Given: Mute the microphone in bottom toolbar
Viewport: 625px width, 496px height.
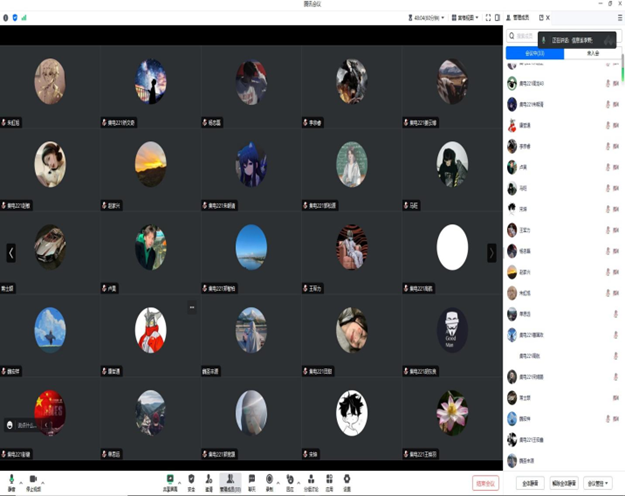Looking at the screenshot, I should tap(12, 480).
